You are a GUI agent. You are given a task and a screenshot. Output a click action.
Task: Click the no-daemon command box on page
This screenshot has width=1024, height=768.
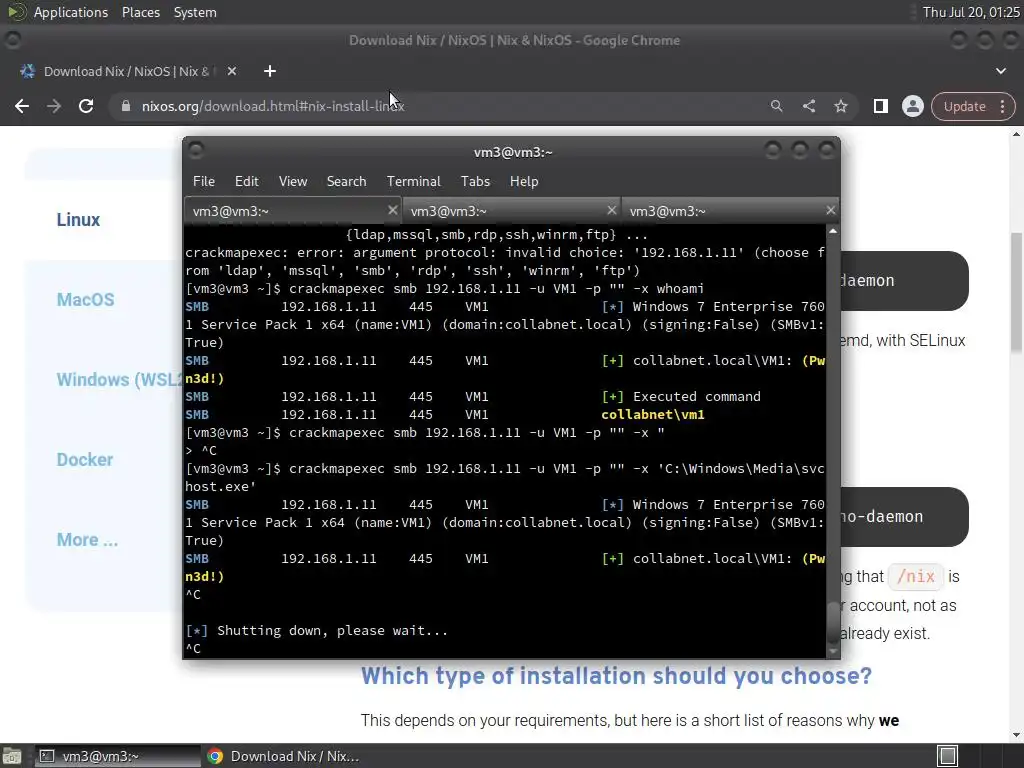(904, 517)
